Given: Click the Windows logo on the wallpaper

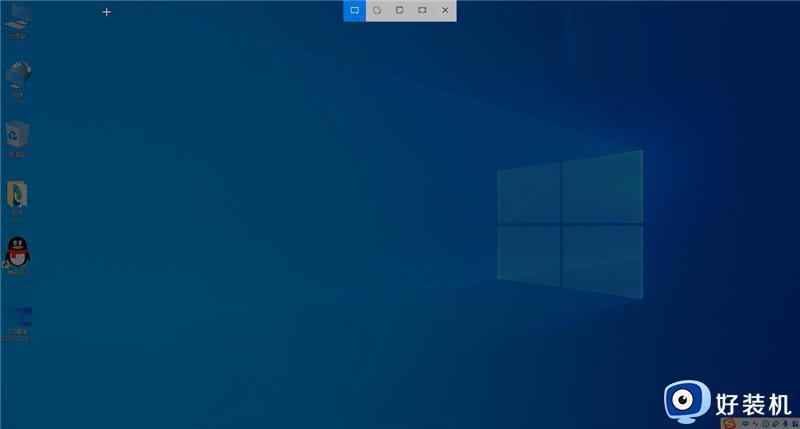Looking at the screenshot, I should pos(569,222).
